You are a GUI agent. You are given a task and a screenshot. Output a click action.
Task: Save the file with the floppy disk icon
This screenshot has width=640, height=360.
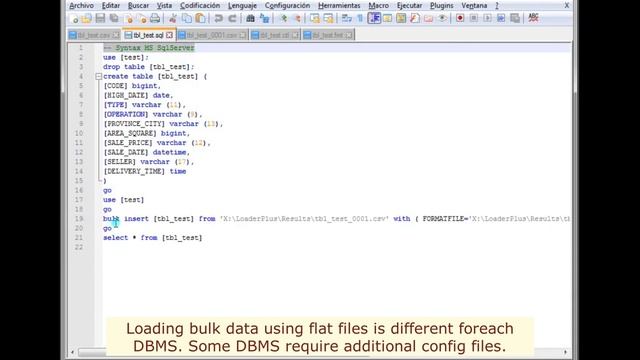tap(100, 18)
